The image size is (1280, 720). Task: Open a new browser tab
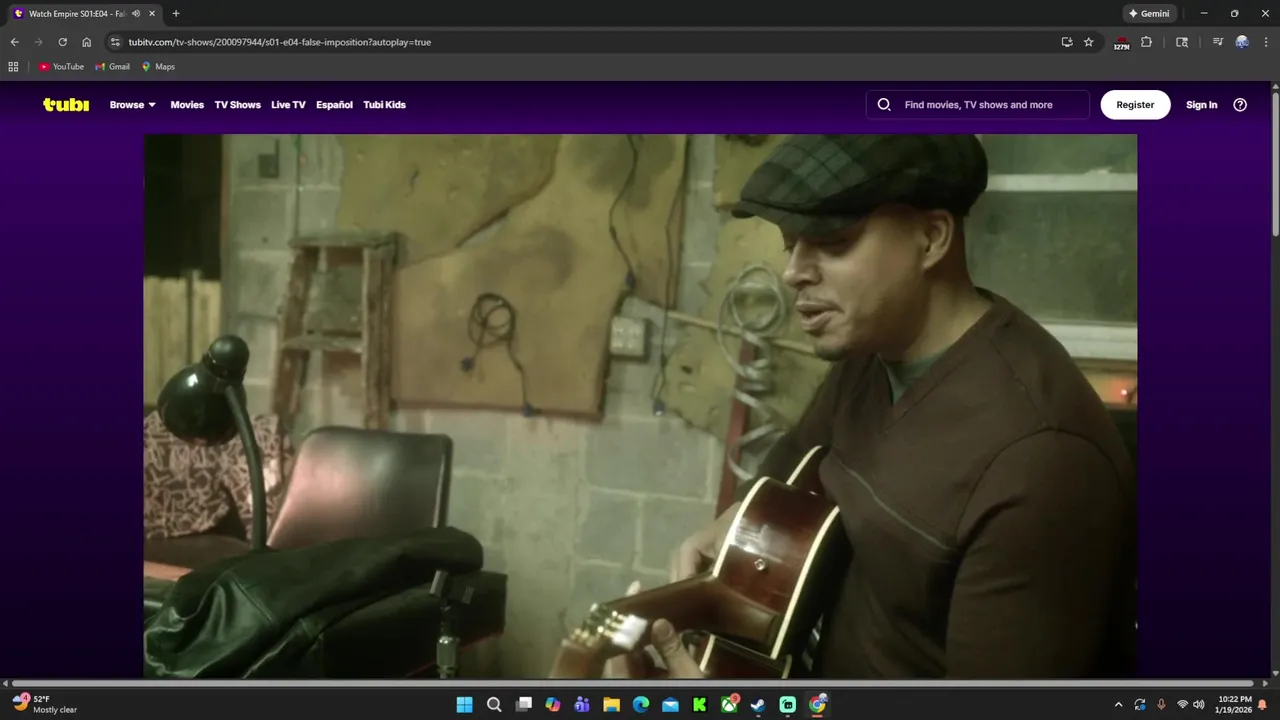pyautogui.click(x=176, y=14)
